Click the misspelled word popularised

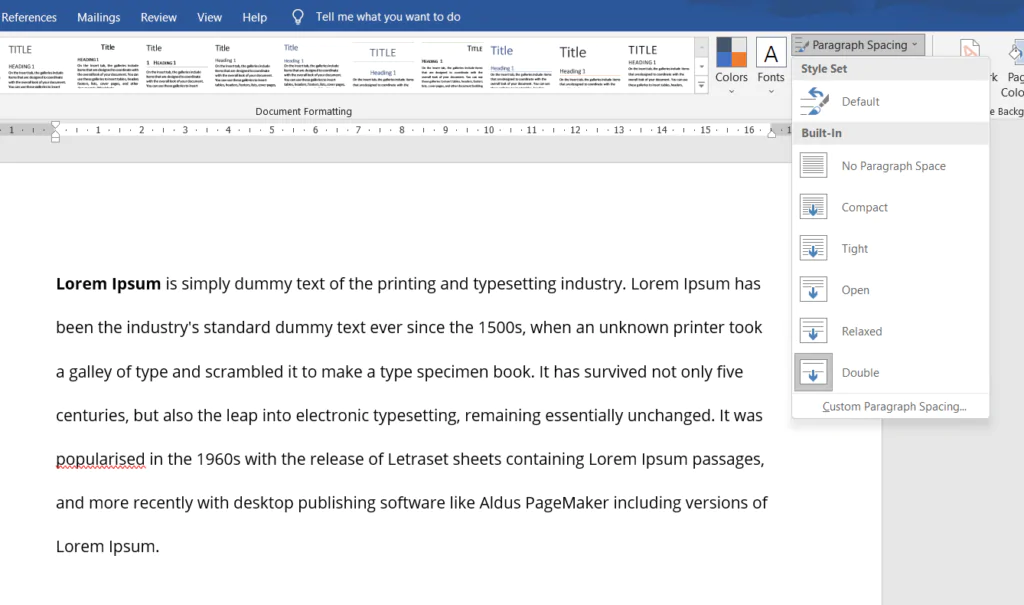click(x=101, y=459)
